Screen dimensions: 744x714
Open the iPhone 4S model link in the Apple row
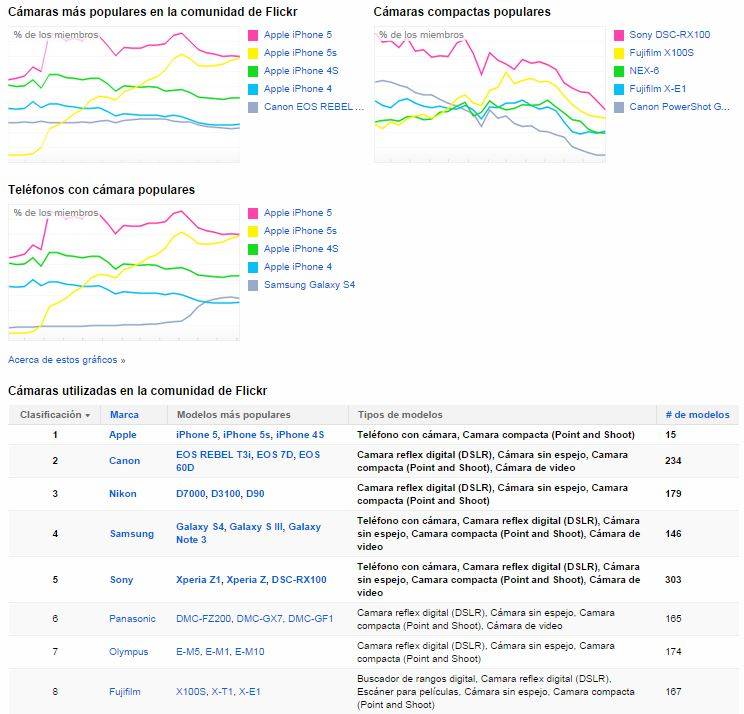(300, 435)
